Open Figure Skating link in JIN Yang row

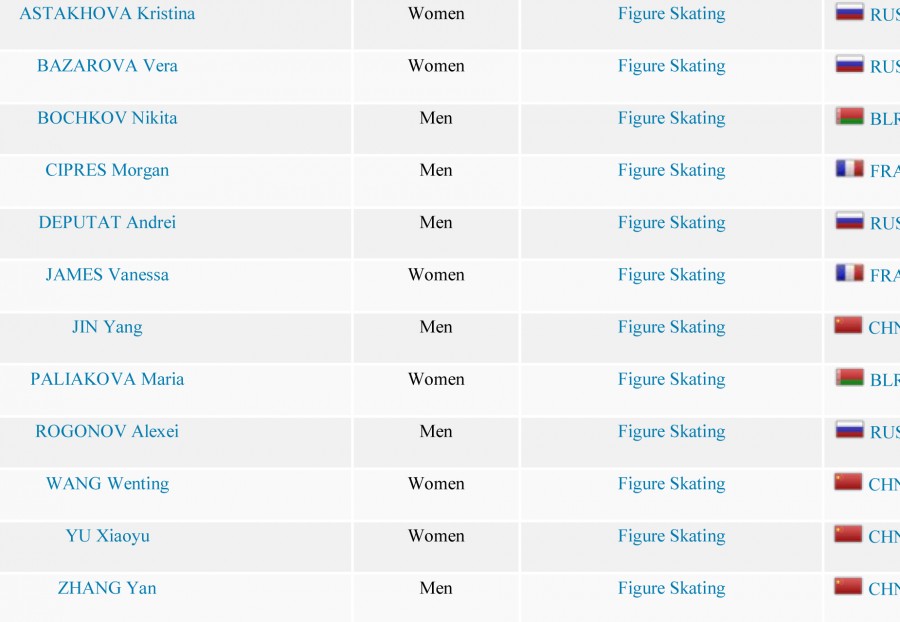click(x=672, y=327)
